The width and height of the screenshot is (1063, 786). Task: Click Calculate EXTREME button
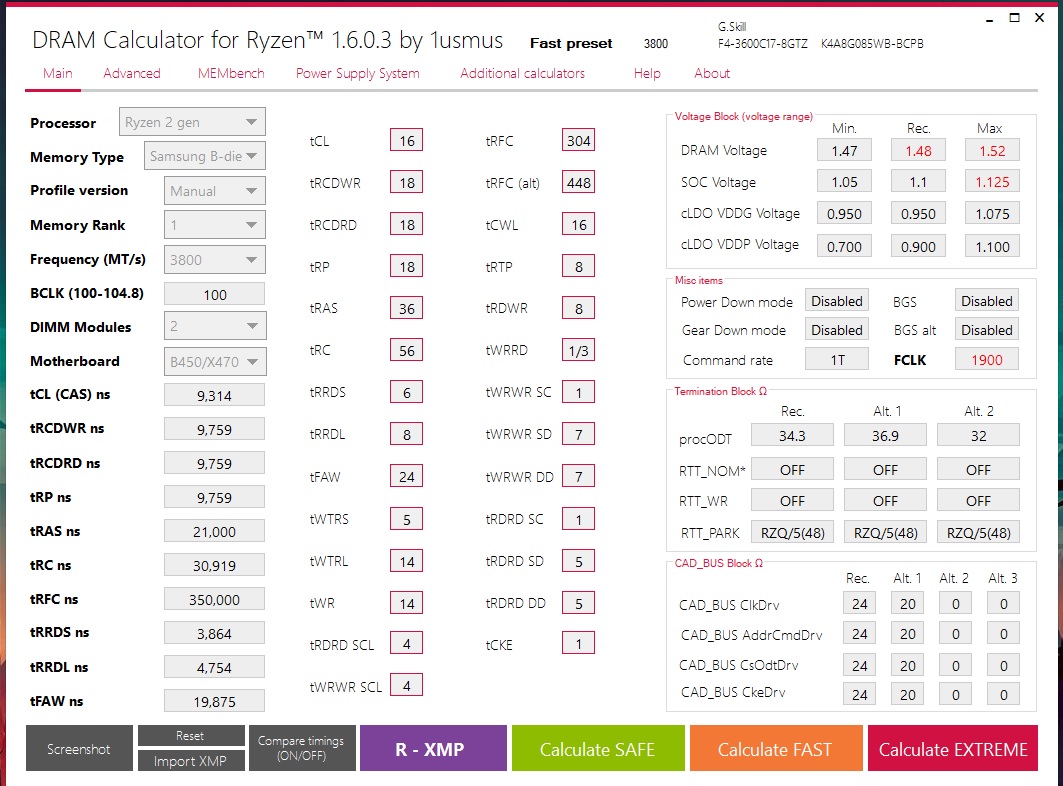tap(952, 748)
